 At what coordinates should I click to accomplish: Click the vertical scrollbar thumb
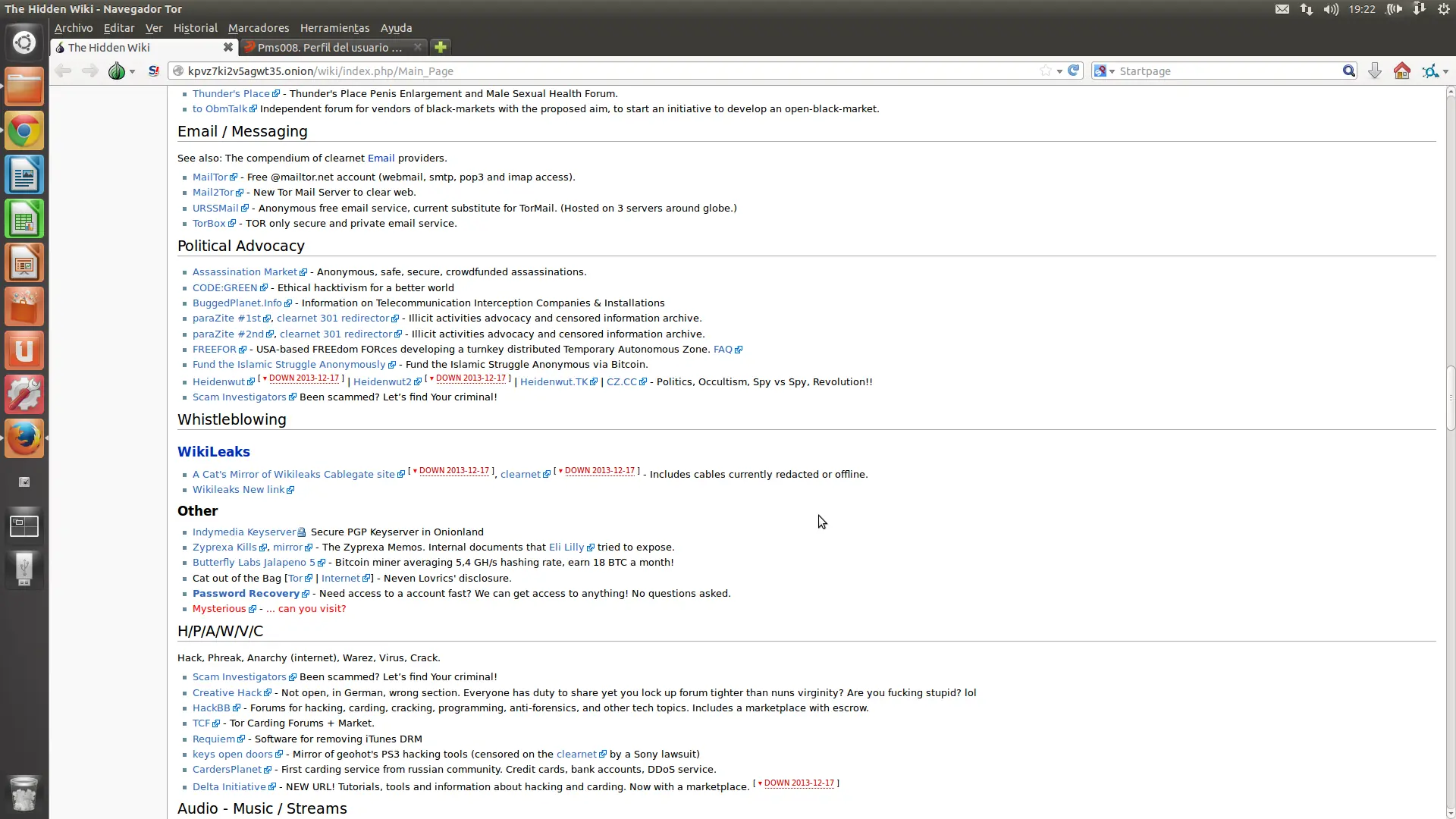(1450, 398)
